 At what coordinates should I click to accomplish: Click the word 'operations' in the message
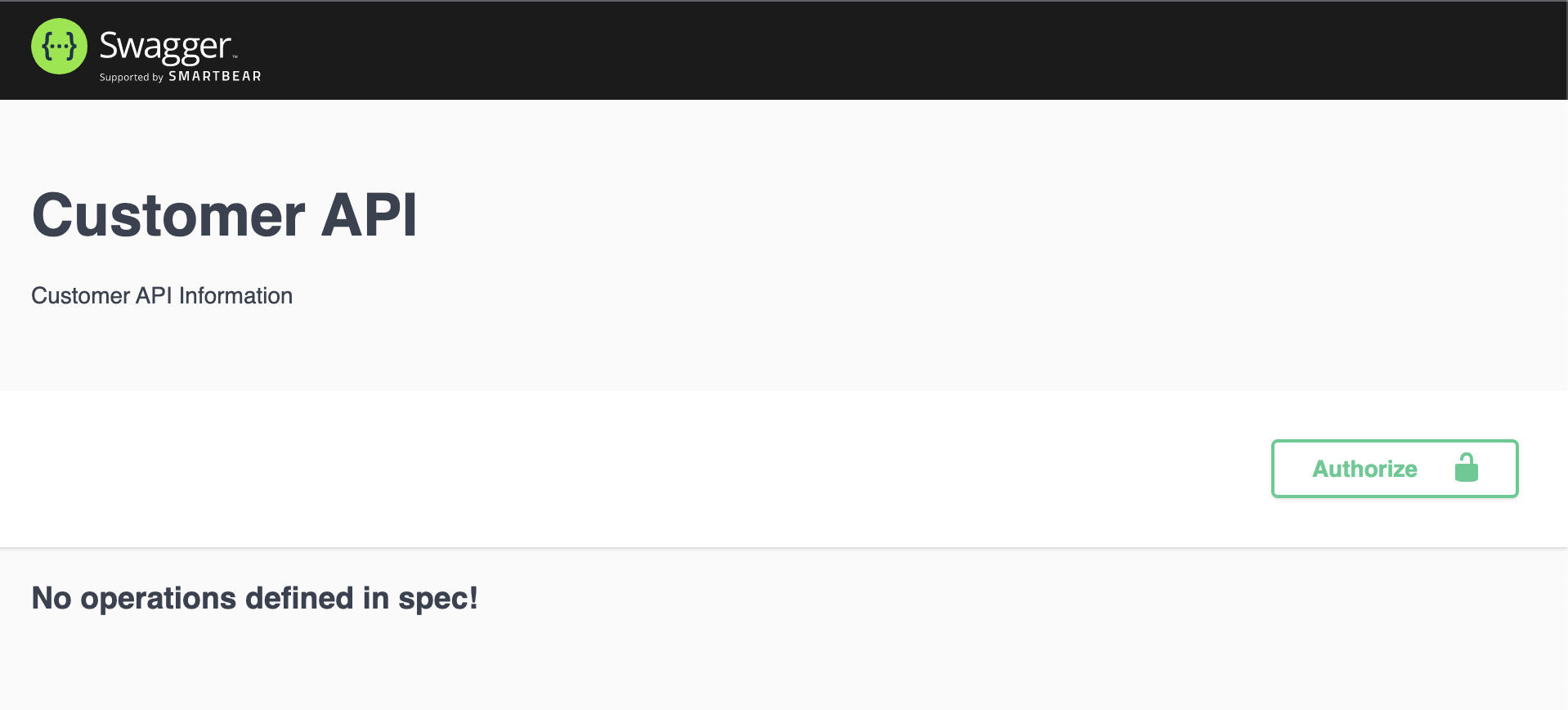159,599
